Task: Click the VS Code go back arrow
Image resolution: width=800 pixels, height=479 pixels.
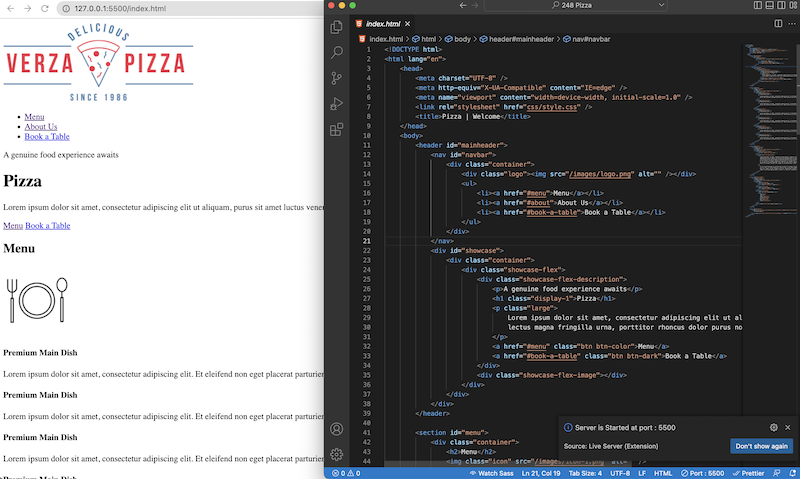Action: click(x=463, y=5)
